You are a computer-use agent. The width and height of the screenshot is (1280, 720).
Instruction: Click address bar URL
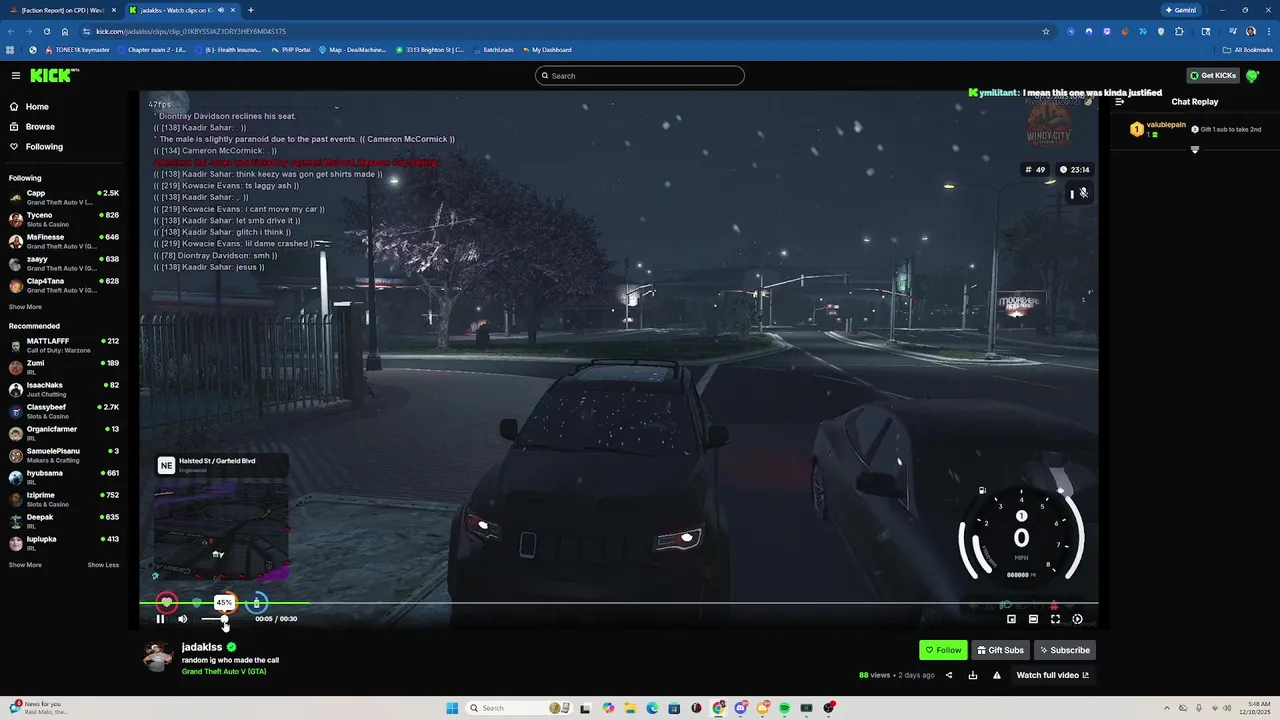pos(191,31)
